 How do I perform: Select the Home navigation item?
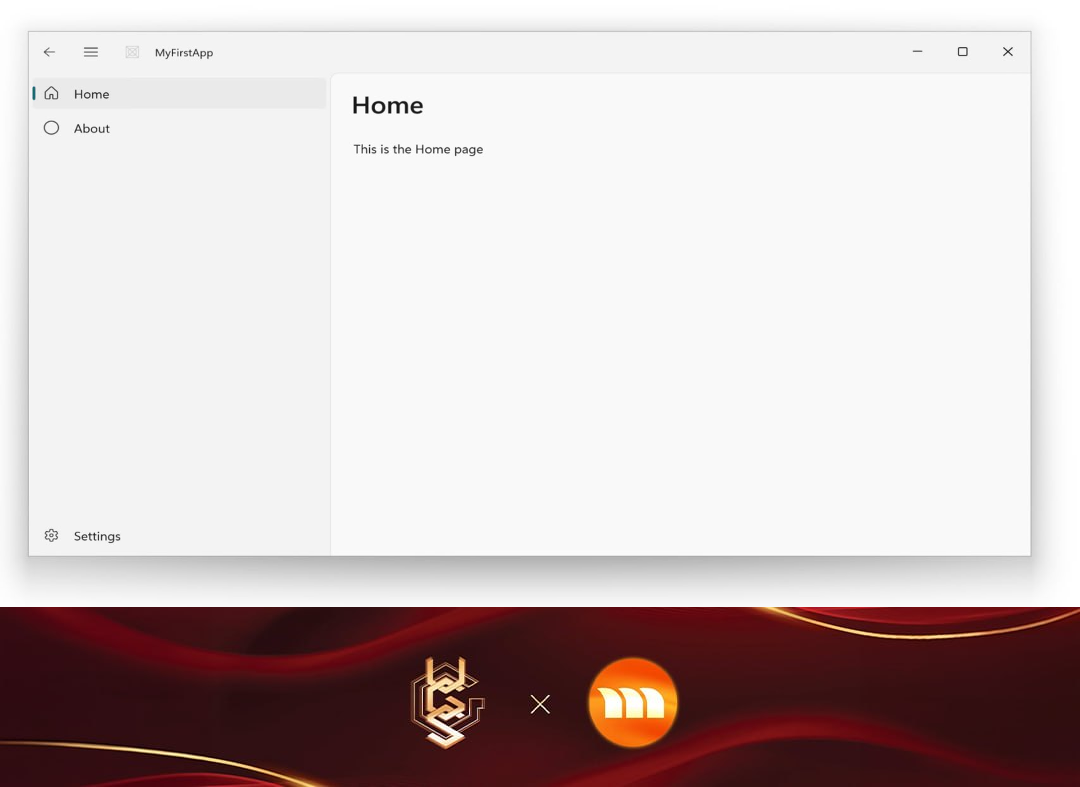click(x=179, y=94)
